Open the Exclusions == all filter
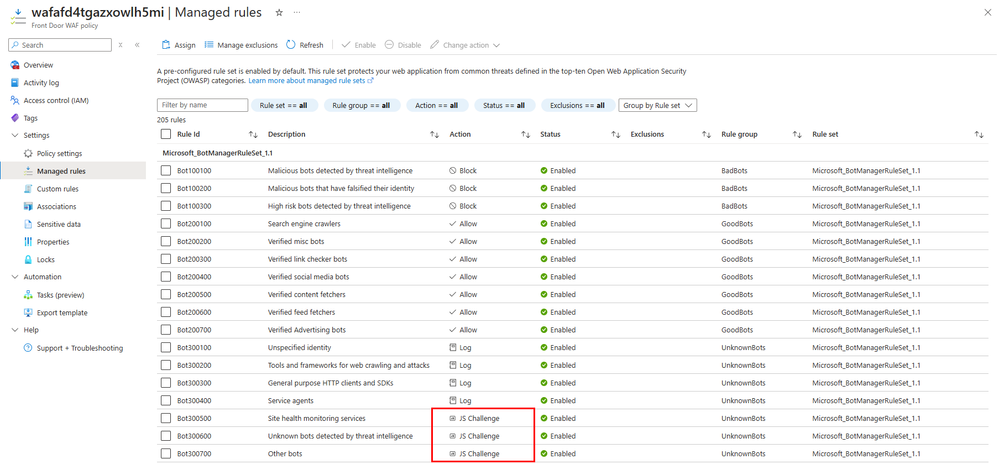 pyautogui.click(x=578, y=106)
